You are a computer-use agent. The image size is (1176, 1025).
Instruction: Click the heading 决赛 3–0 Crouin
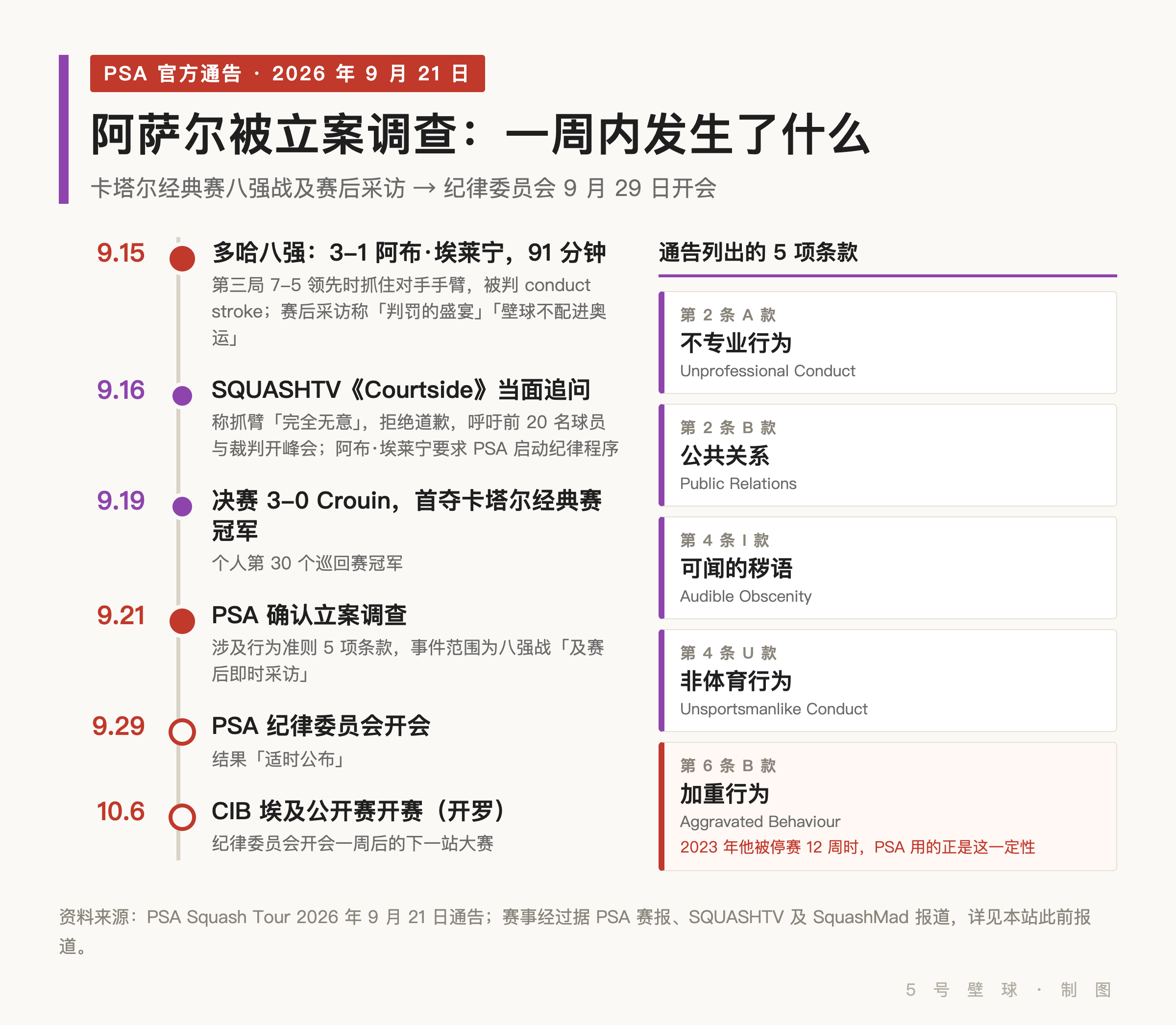407,515
